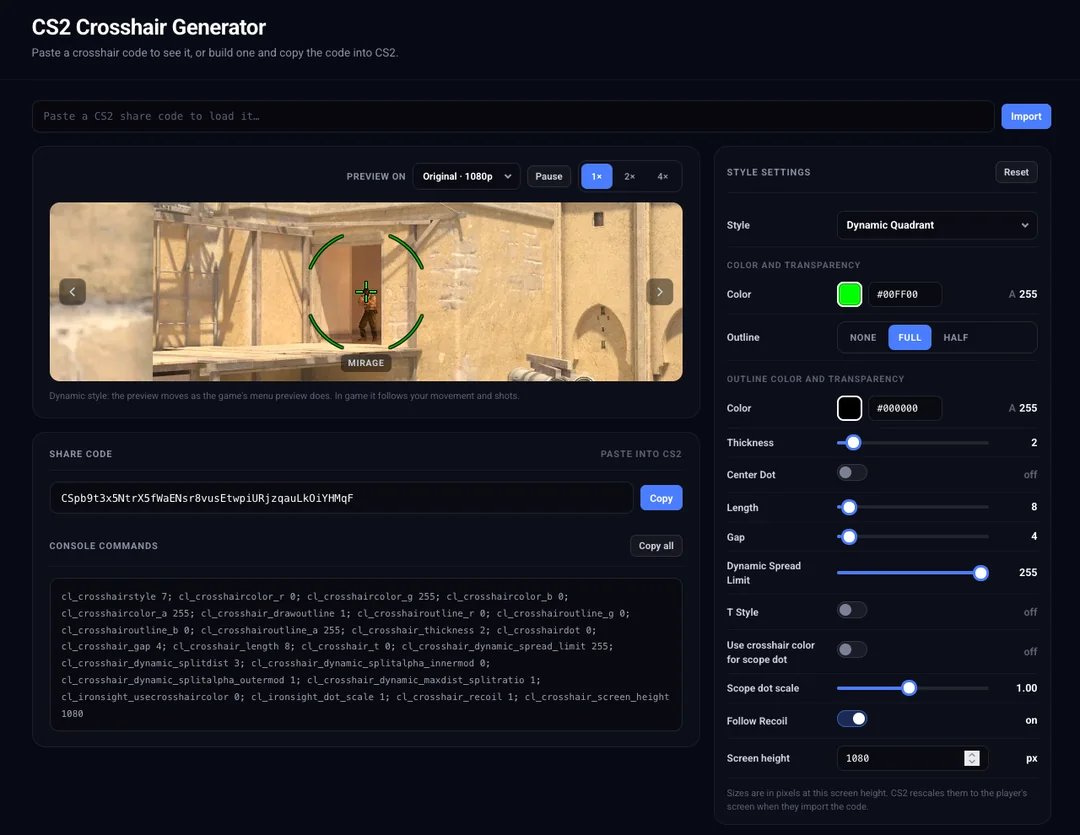
Task: Click the #000000 outline hex field
Action: click(905, 408)
